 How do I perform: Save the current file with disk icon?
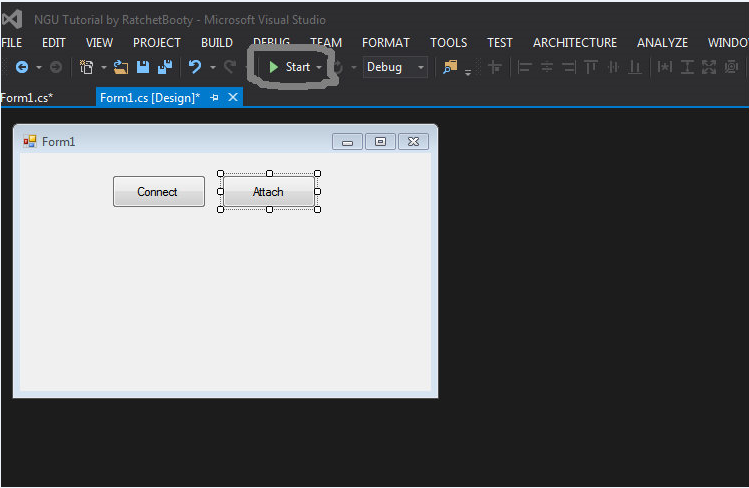[143, 67]
